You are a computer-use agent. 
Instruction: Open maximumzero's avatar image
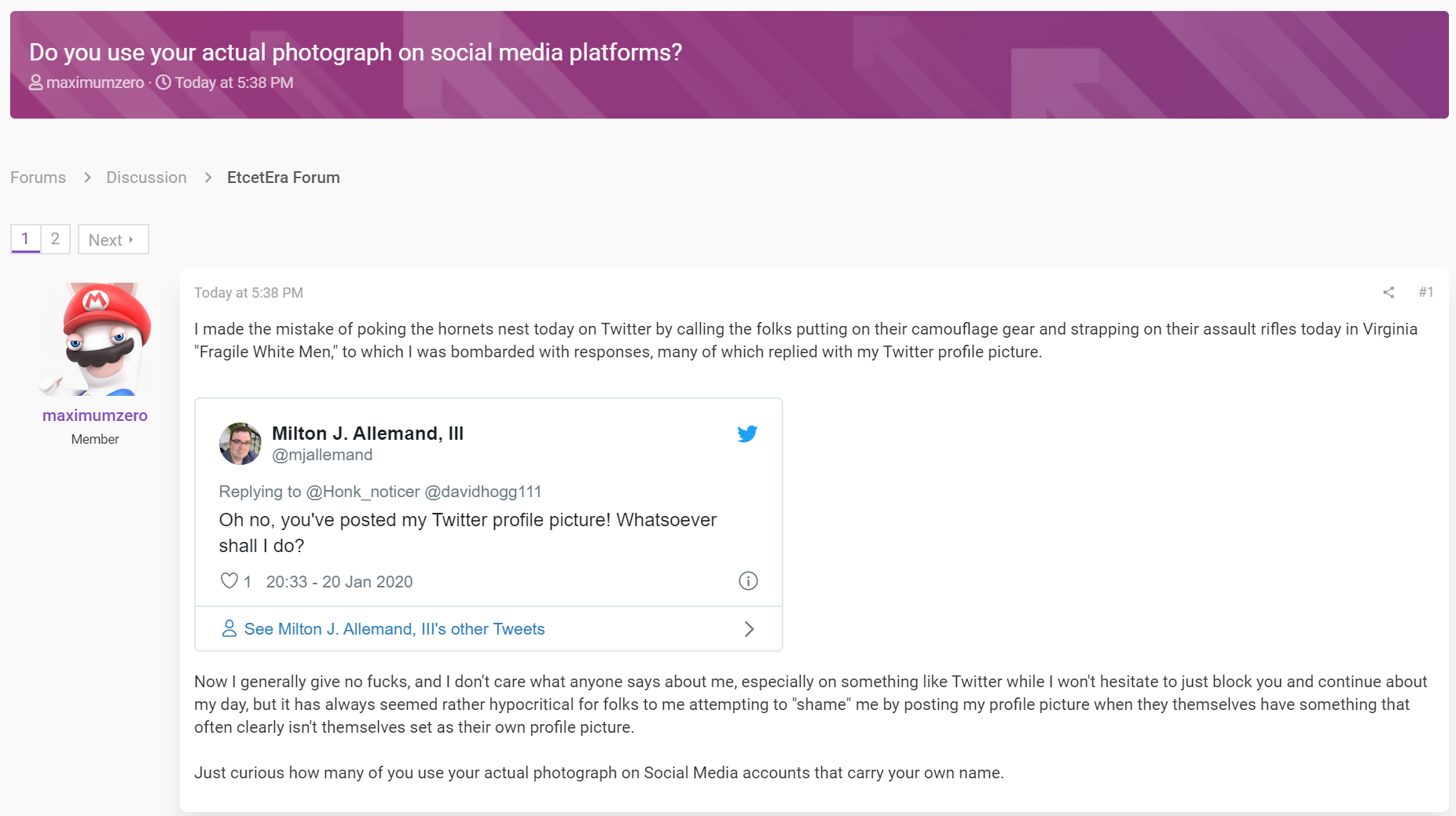[95, 339]
